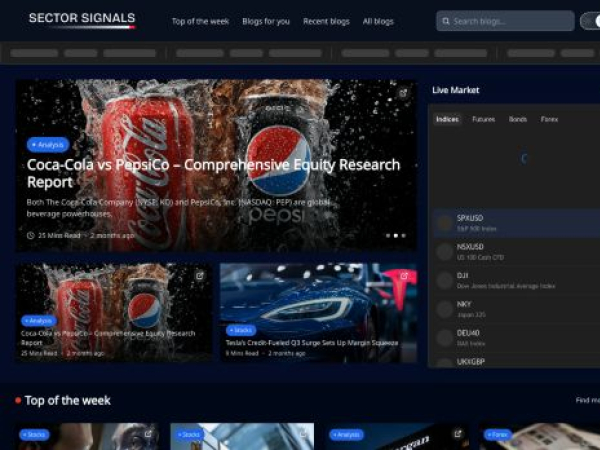Select the first carousel dot on hero banner
This screenshot has height=450, width=600.
(x=387, y=236)
